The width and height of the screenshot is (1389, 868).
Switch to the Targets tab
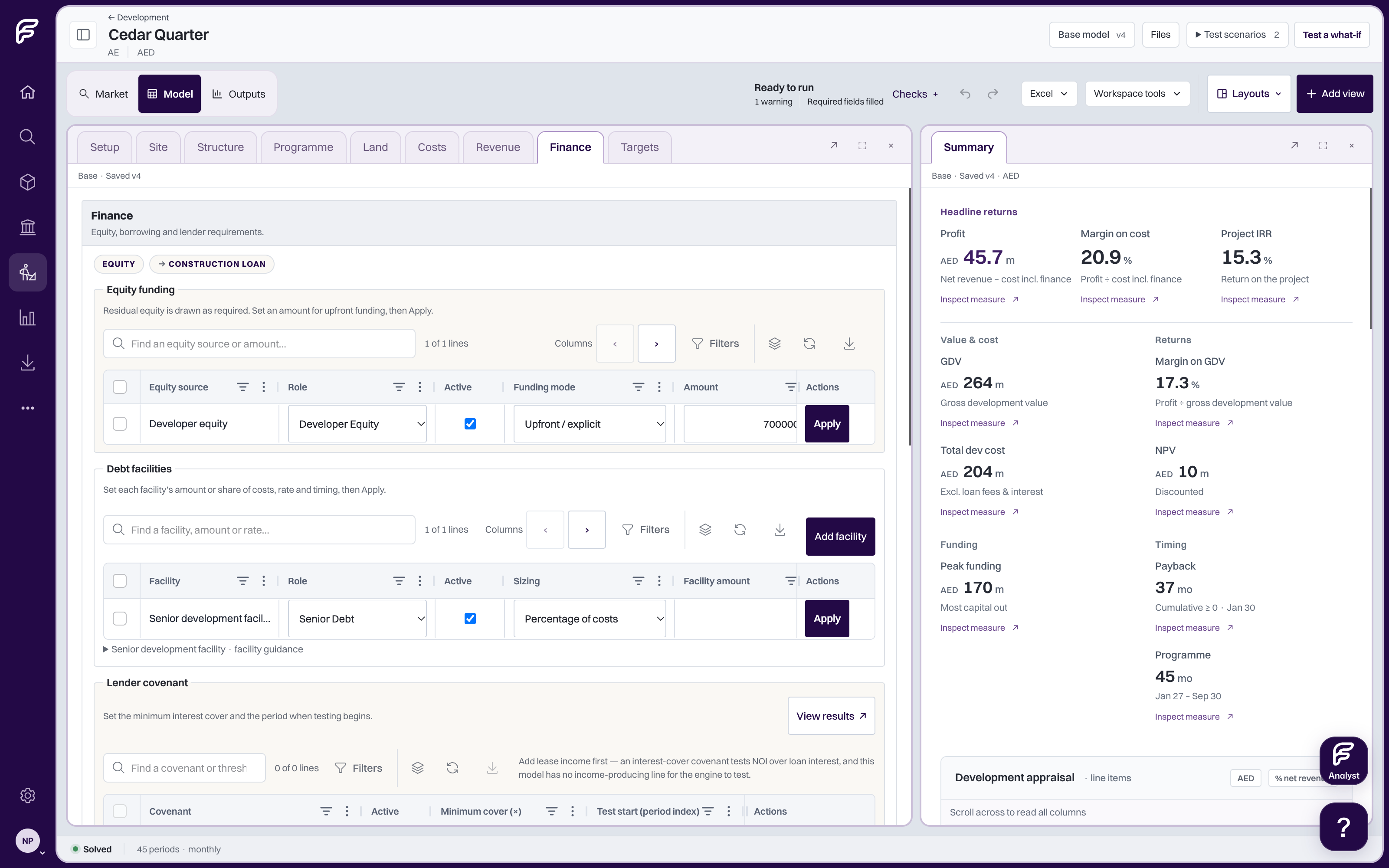(x=639, y=147)
